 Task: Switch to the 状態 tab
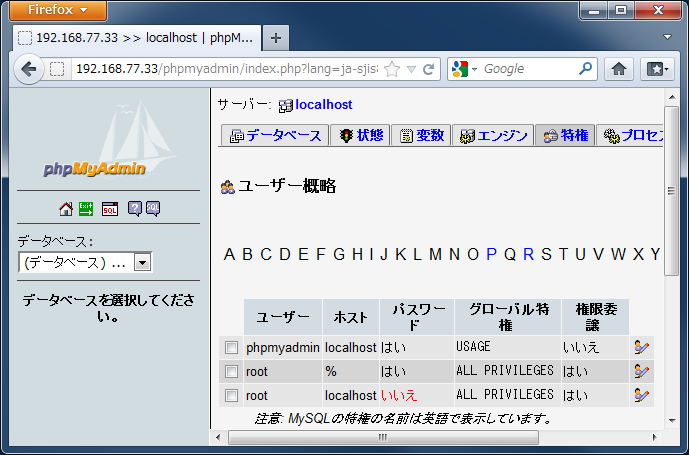coord(361,135)
